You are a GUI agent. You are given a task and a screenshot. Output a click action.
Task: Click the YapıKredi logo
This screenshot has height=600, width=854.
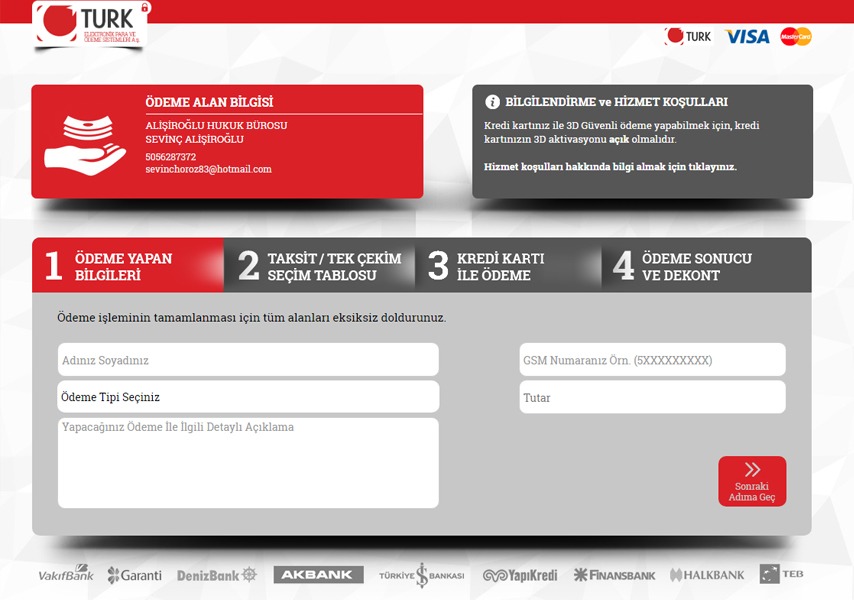pyautogui.click(x=520, y=575)
